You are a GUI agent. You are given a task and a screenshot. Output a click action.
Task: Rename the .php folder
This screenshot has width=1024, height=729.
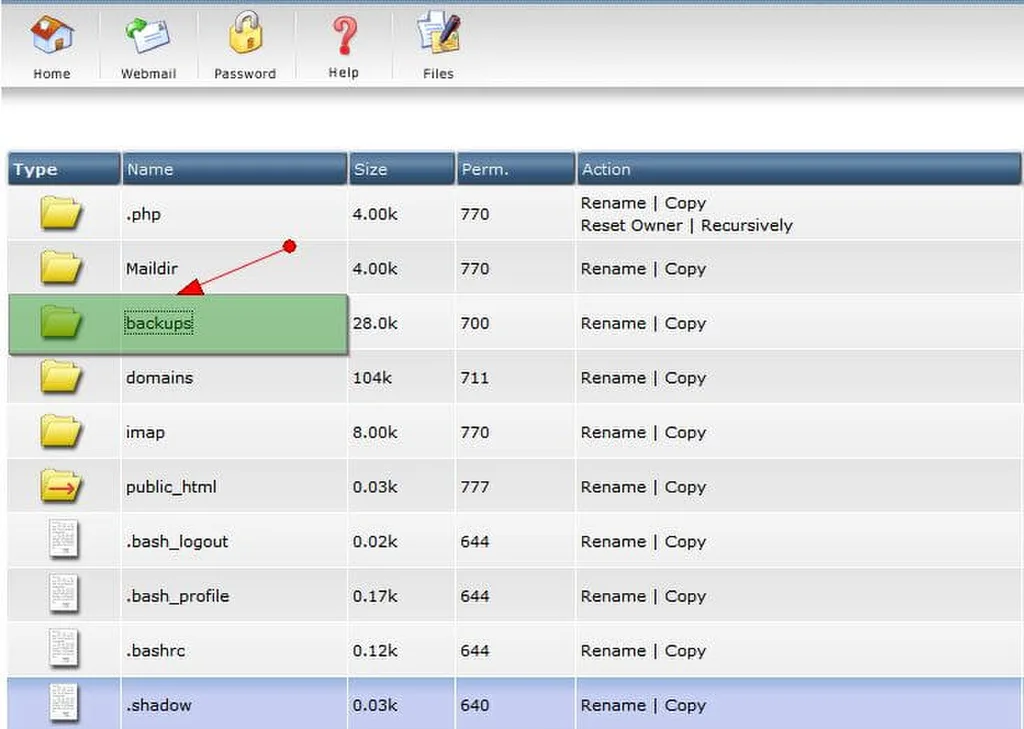[613, 203]
